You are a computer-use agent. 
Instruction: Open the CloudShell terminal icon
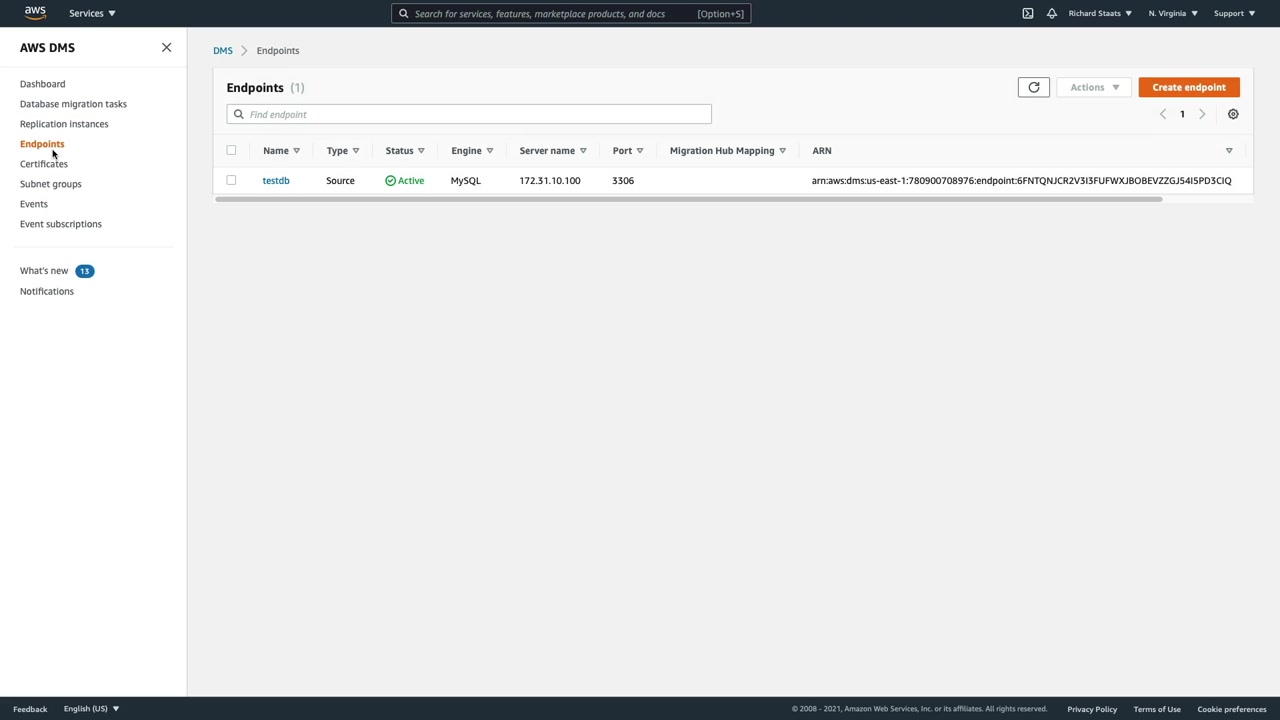click(x=1027, y=13)
